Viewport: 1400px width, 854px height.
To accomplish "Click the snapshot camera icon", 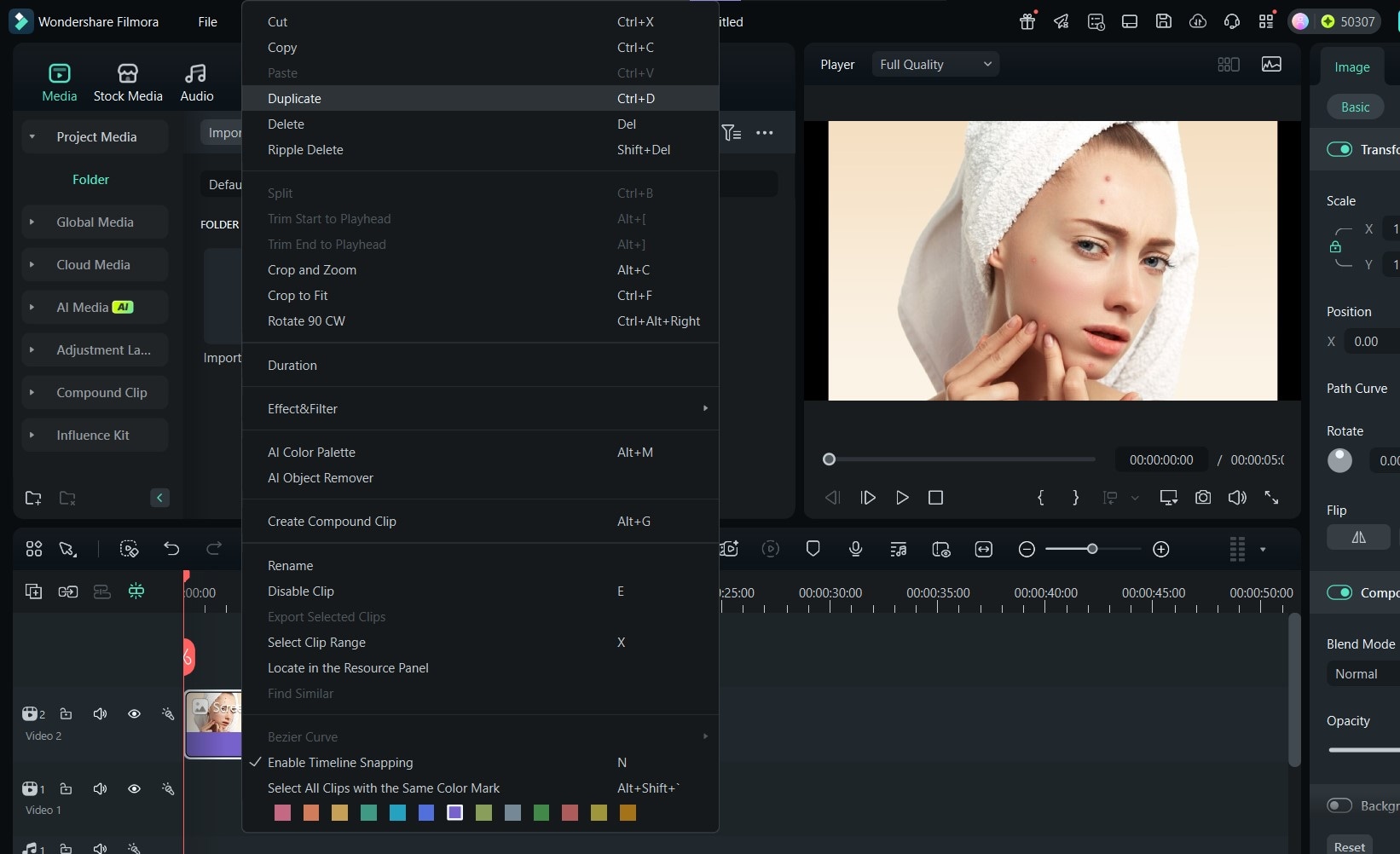I will point(1203,497).
